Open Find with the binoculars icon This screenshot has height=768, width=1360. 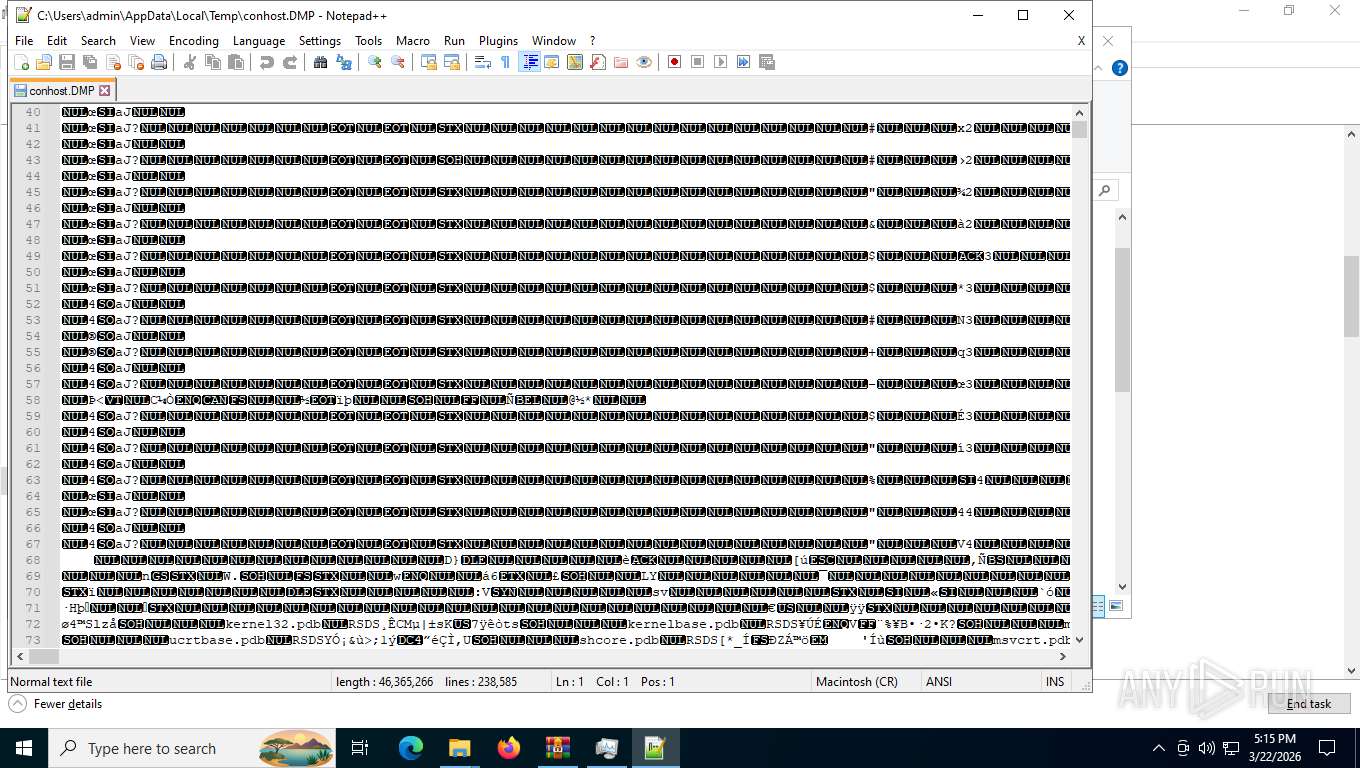coord(321,62)
